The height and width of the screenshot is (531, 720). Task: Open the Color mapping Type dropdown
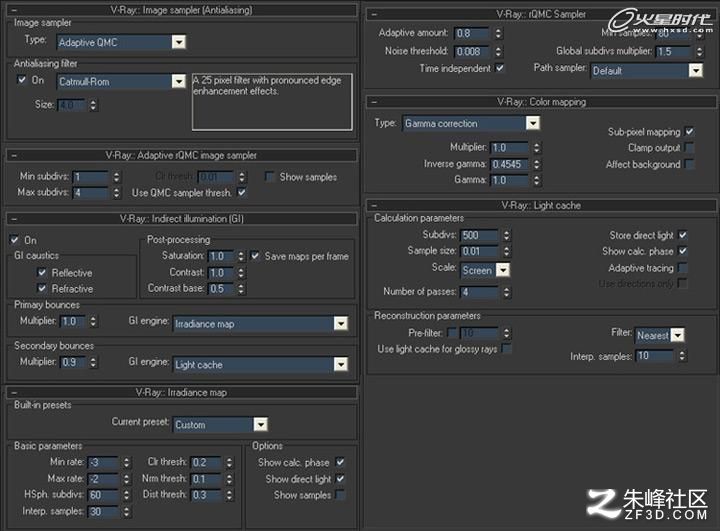tap(471, 123)
